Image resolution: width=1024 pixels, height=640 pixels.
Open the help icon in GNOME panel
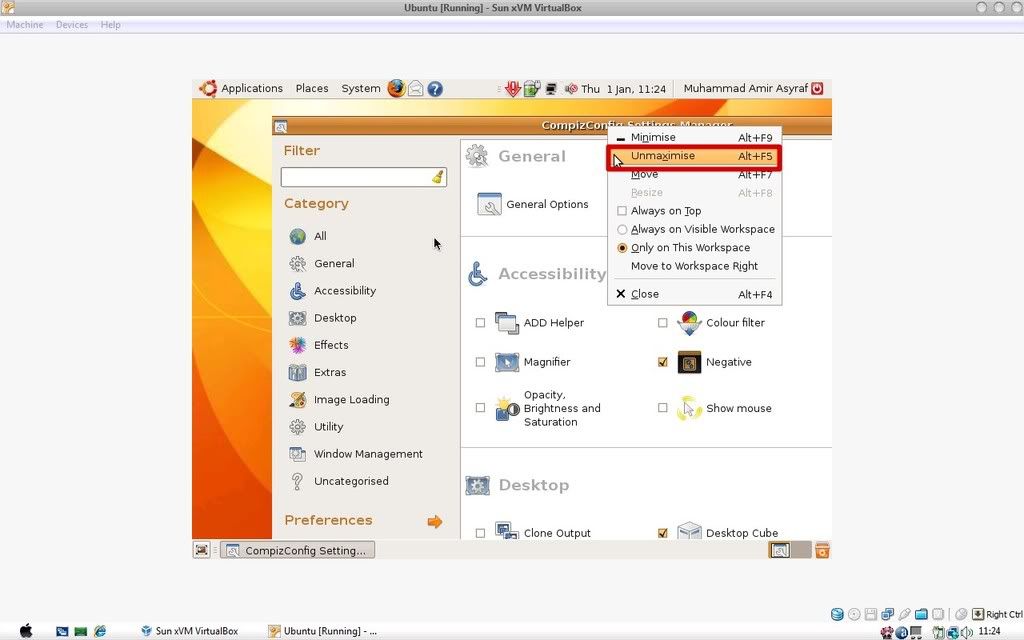click(x=435, y=88)
